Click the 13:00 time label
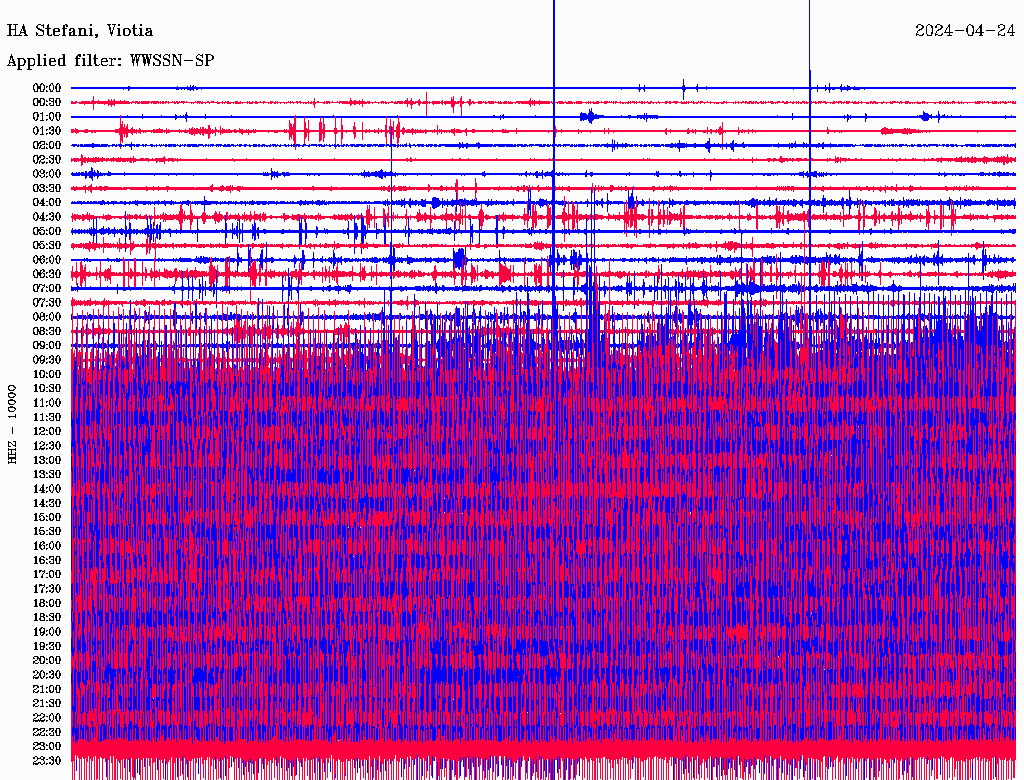 [47, 460]
